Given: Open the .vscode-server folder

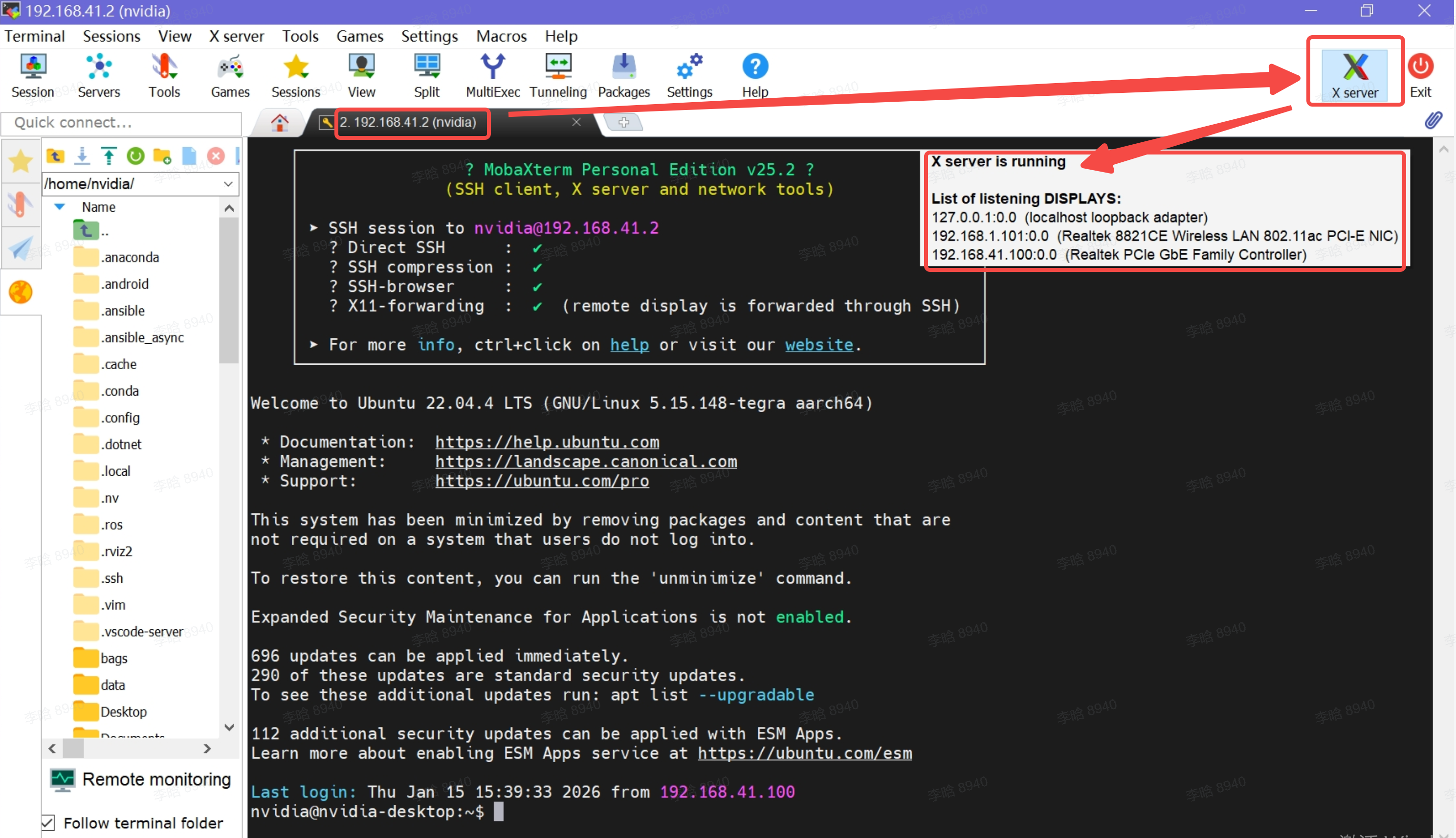Looking at the screenshot, I should pyautogui.click(x=142, y=631).
